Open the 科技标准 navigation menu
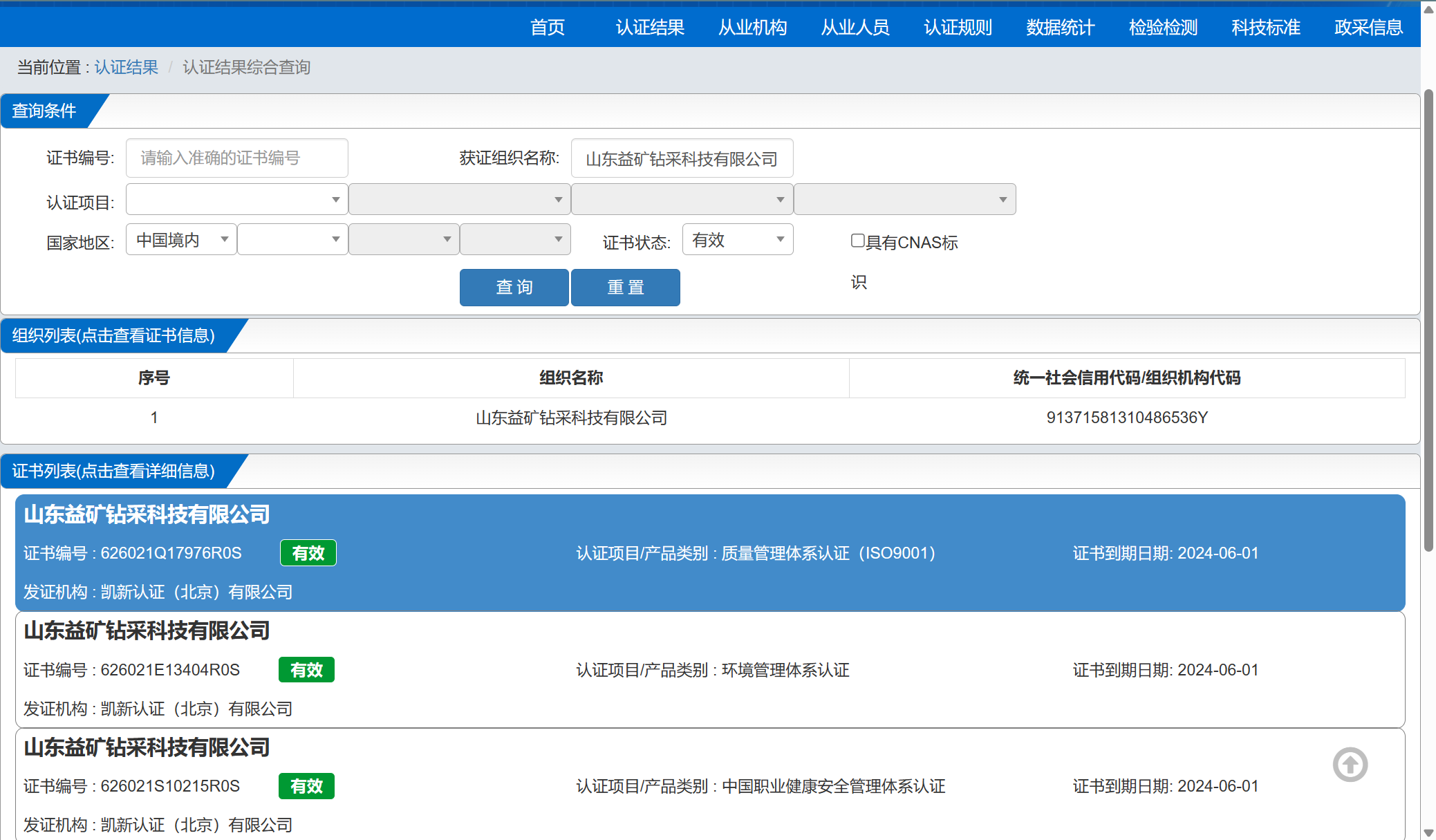 [1266, 28]
